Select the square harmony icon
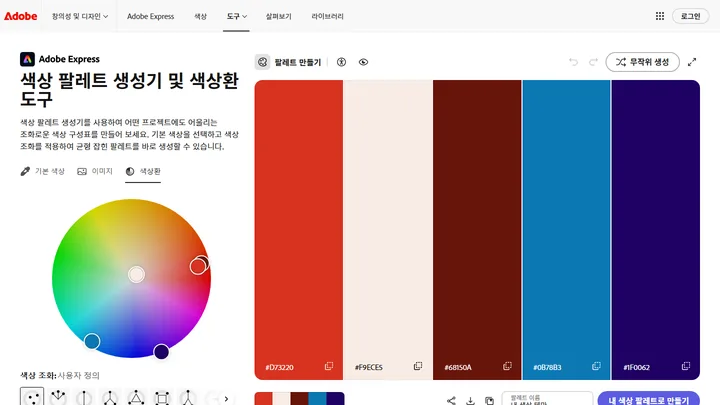Screen dimensions: 720x405 (162, 397)
